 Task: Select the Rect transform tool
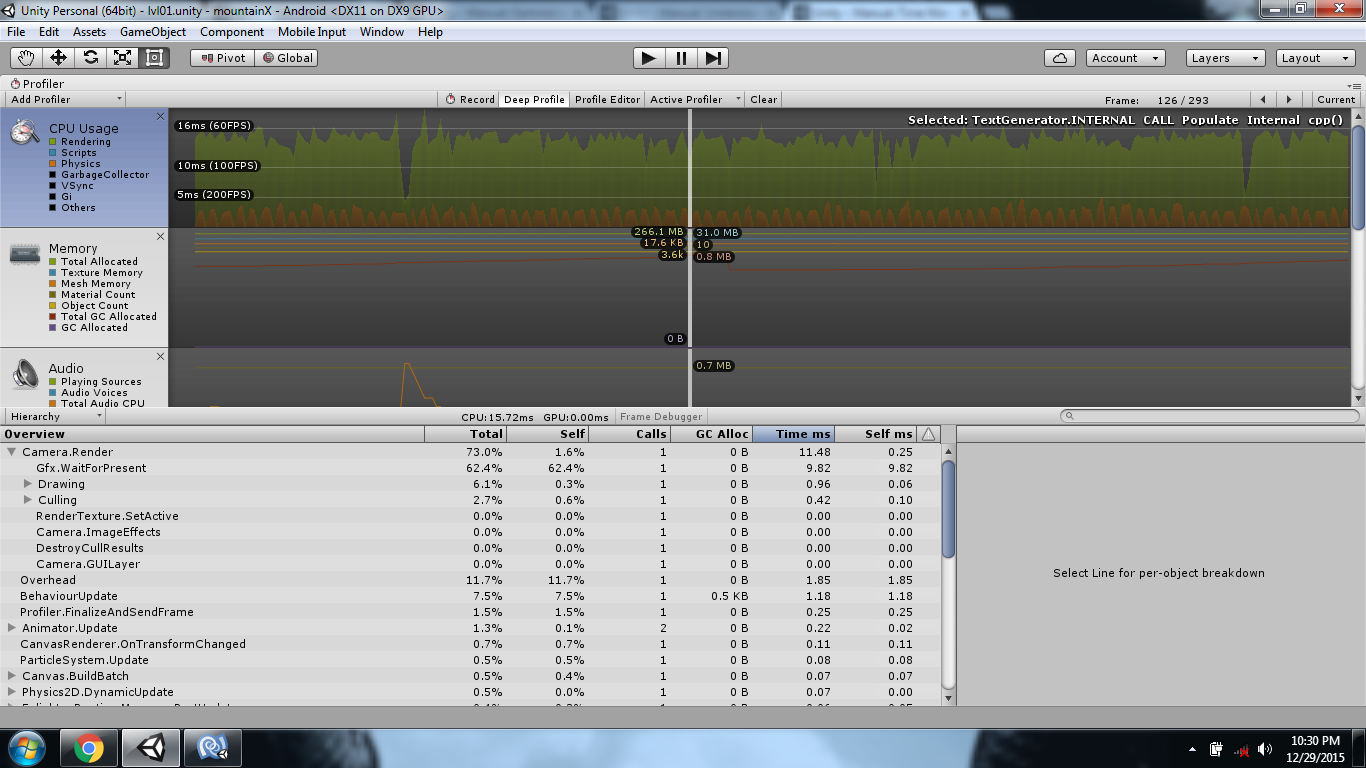point(153,57)
